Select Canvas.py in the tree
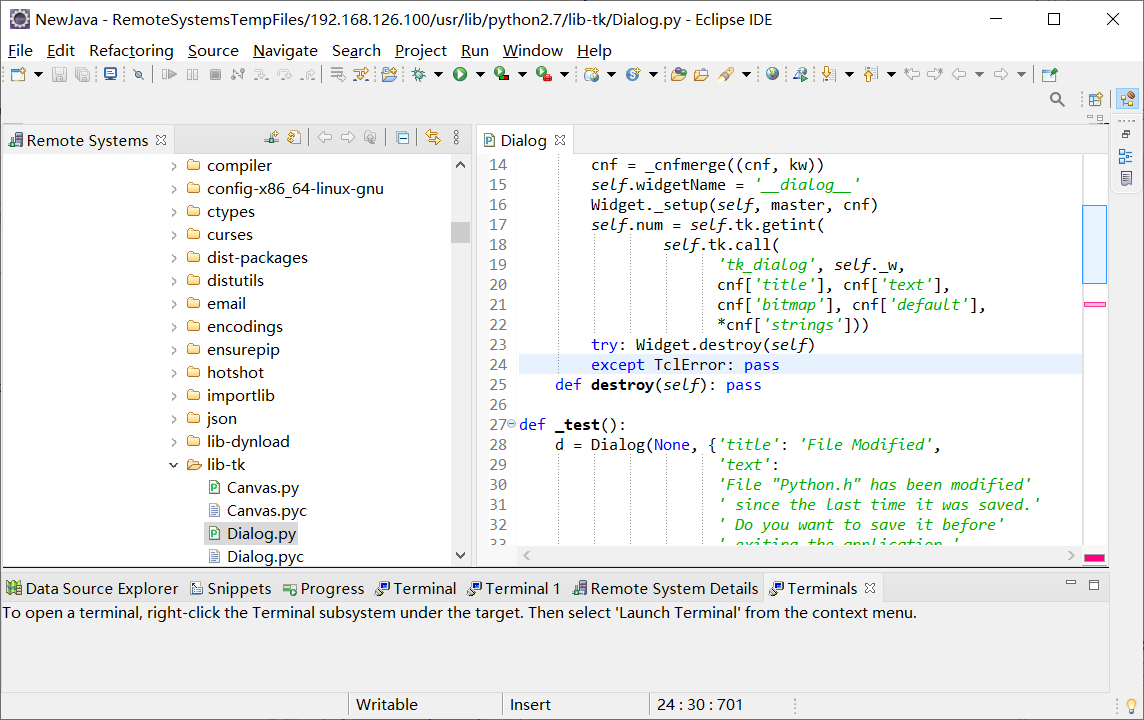 click(x=253, y=487)
